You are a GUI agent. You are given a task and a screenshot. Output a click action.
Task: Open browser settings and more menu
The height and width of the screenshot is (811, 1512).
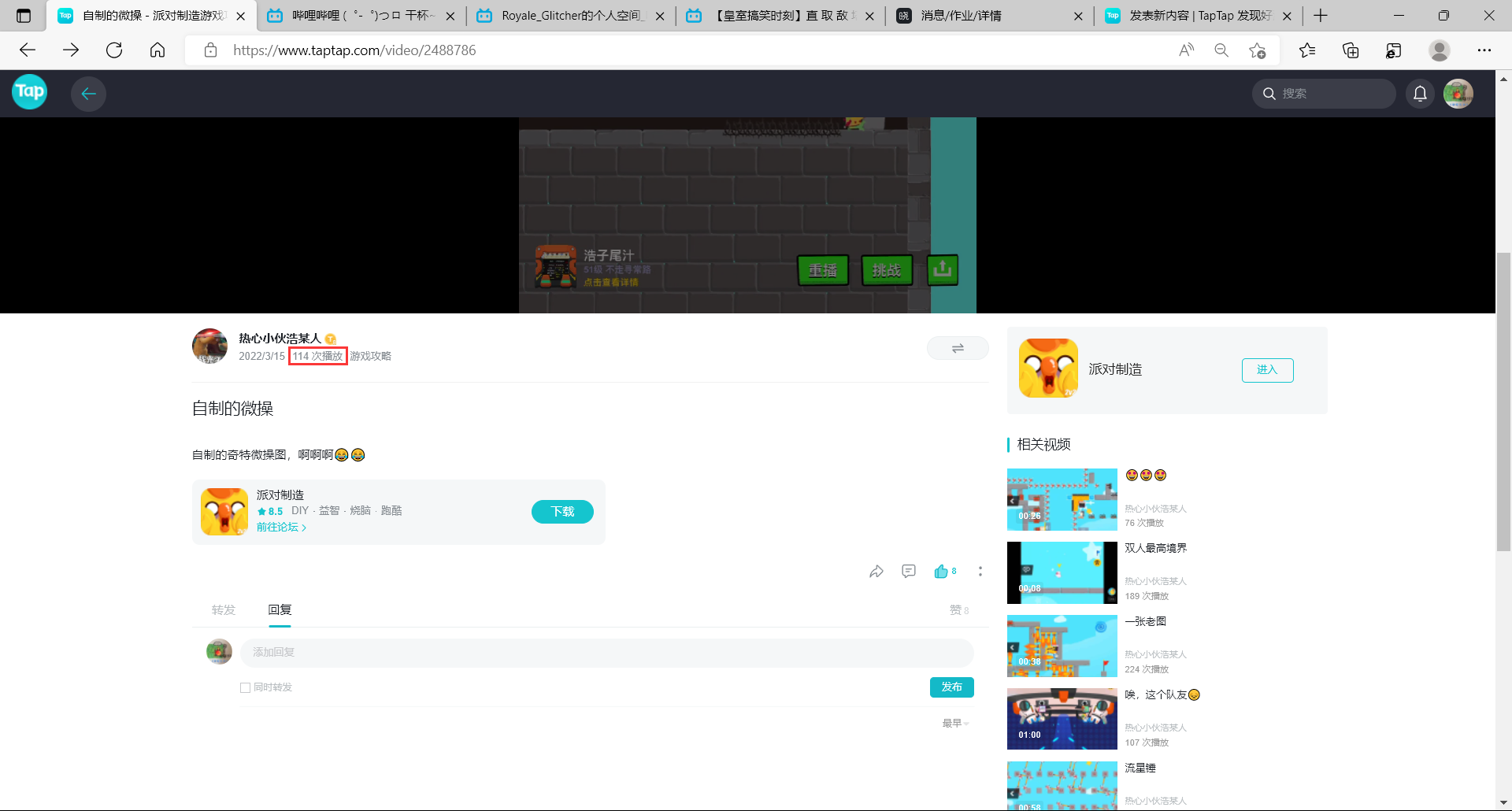point(1484,50)
